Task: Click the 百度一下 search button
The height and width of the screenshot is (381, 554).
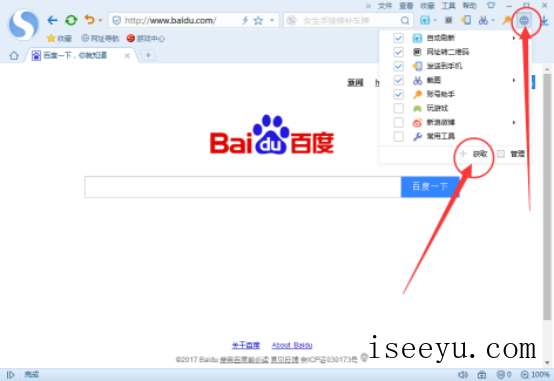Action: pyautogui.click(x=430, y=187)
